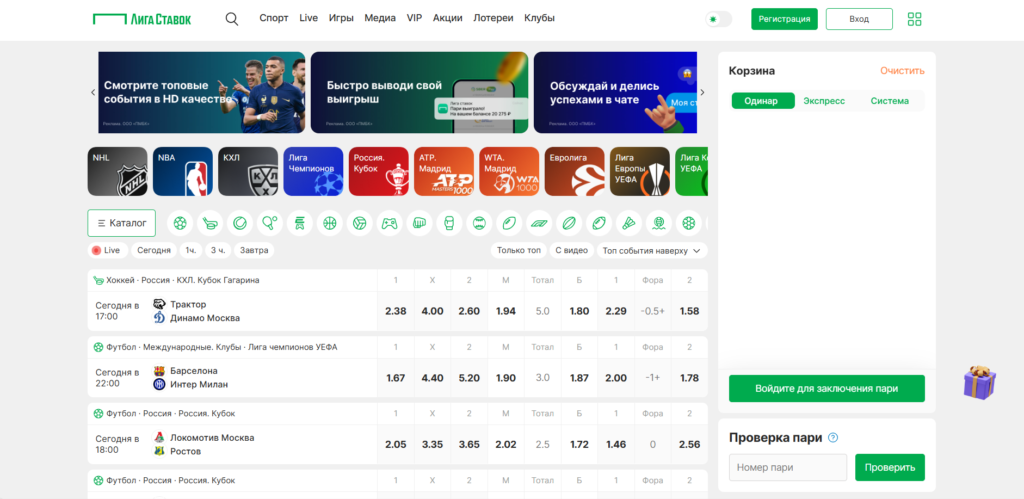Screen dimensions: 1024x499
Task: Click the Динамо Москва team logo
Action: 159,318
